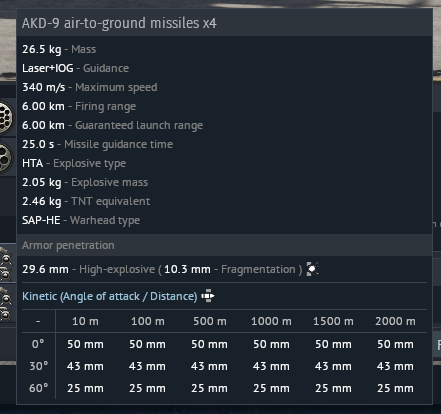The width and height of the screenshot is (441, 414).
Task: Select the top missile loadout icon at left edge
Action: tap(6, 256)
